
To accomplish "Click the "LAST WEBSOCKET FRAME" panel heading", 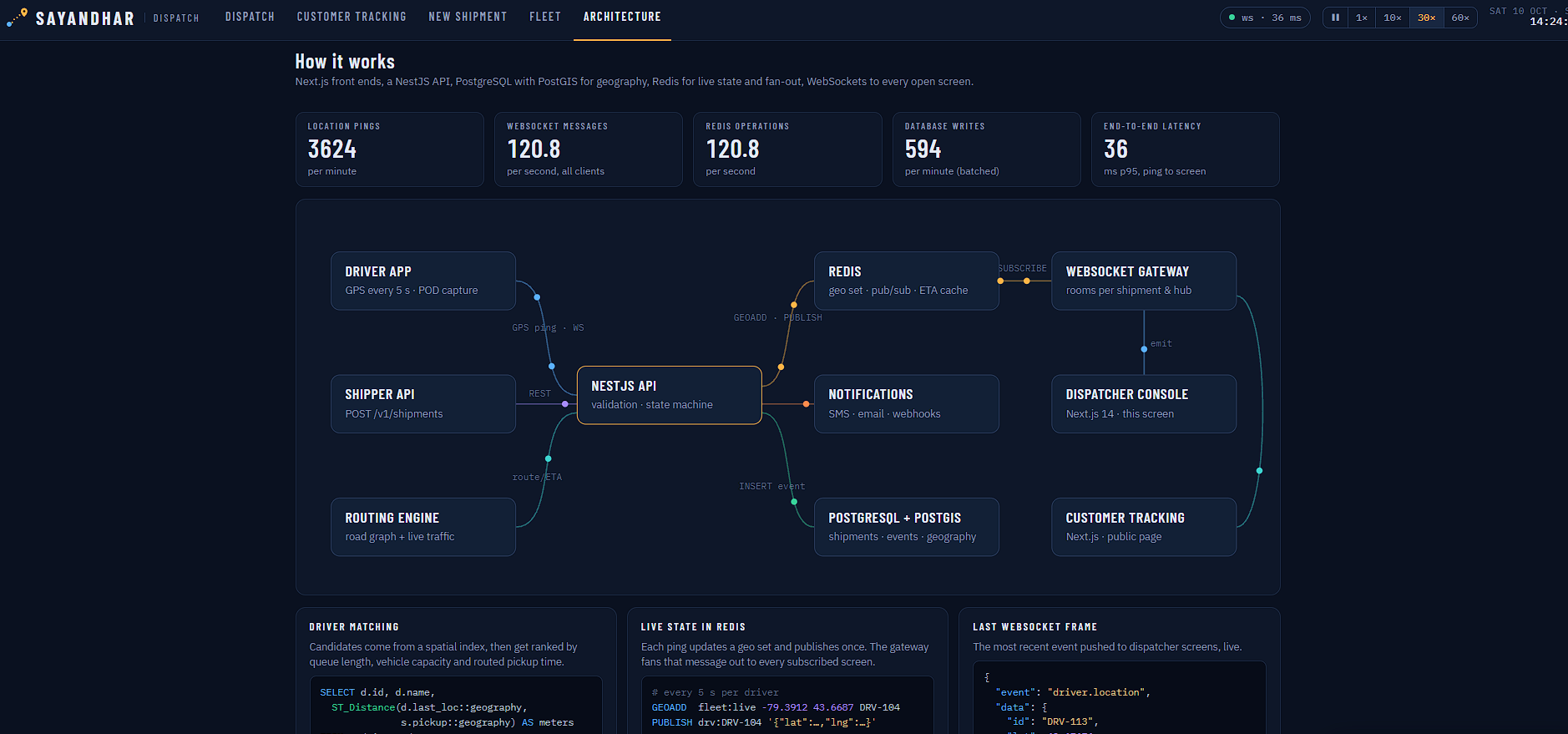I will click(1034, 627).
